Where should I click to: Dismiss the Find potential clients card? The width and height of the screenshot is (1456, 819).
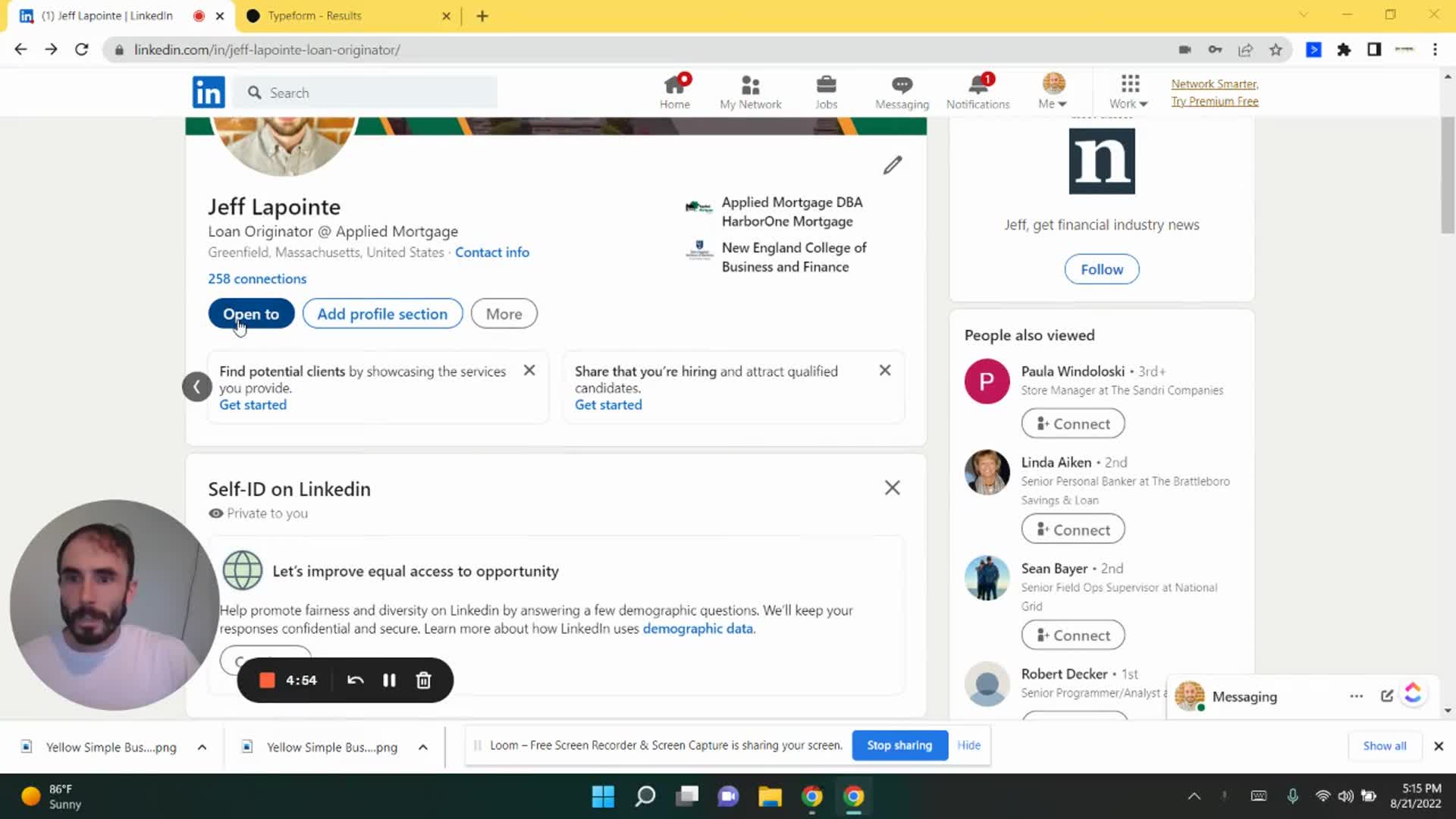click(529, 370)
